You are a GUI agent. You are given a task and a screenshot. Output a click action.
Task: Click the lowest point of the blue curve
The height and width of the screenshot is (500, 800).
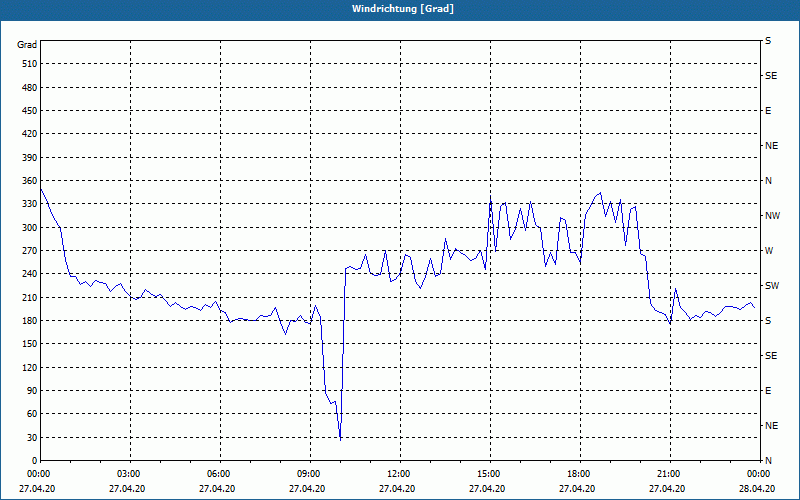pos(340,439)
